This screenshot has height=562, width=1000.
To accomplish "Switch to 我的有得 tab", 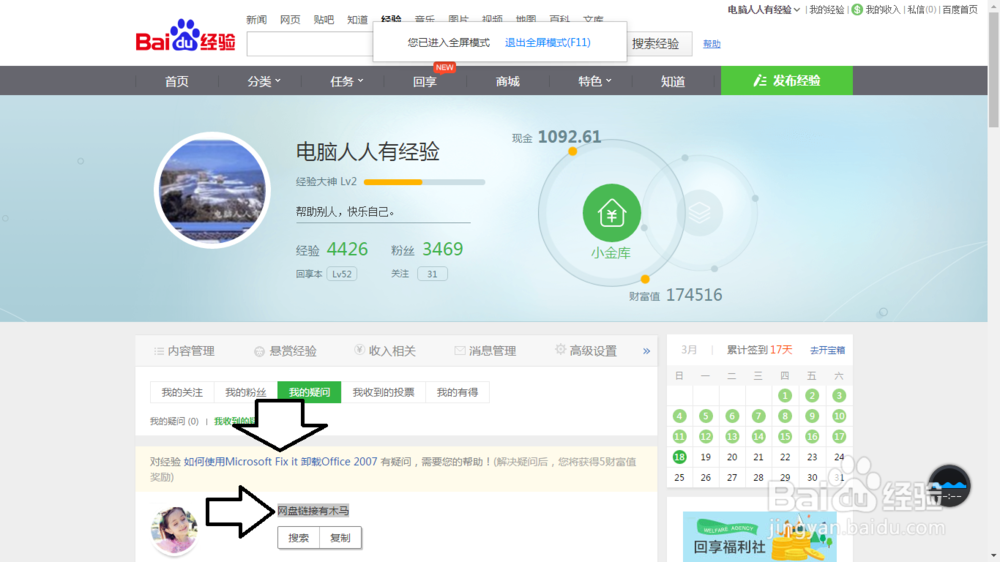I will (x=457, y=392).
